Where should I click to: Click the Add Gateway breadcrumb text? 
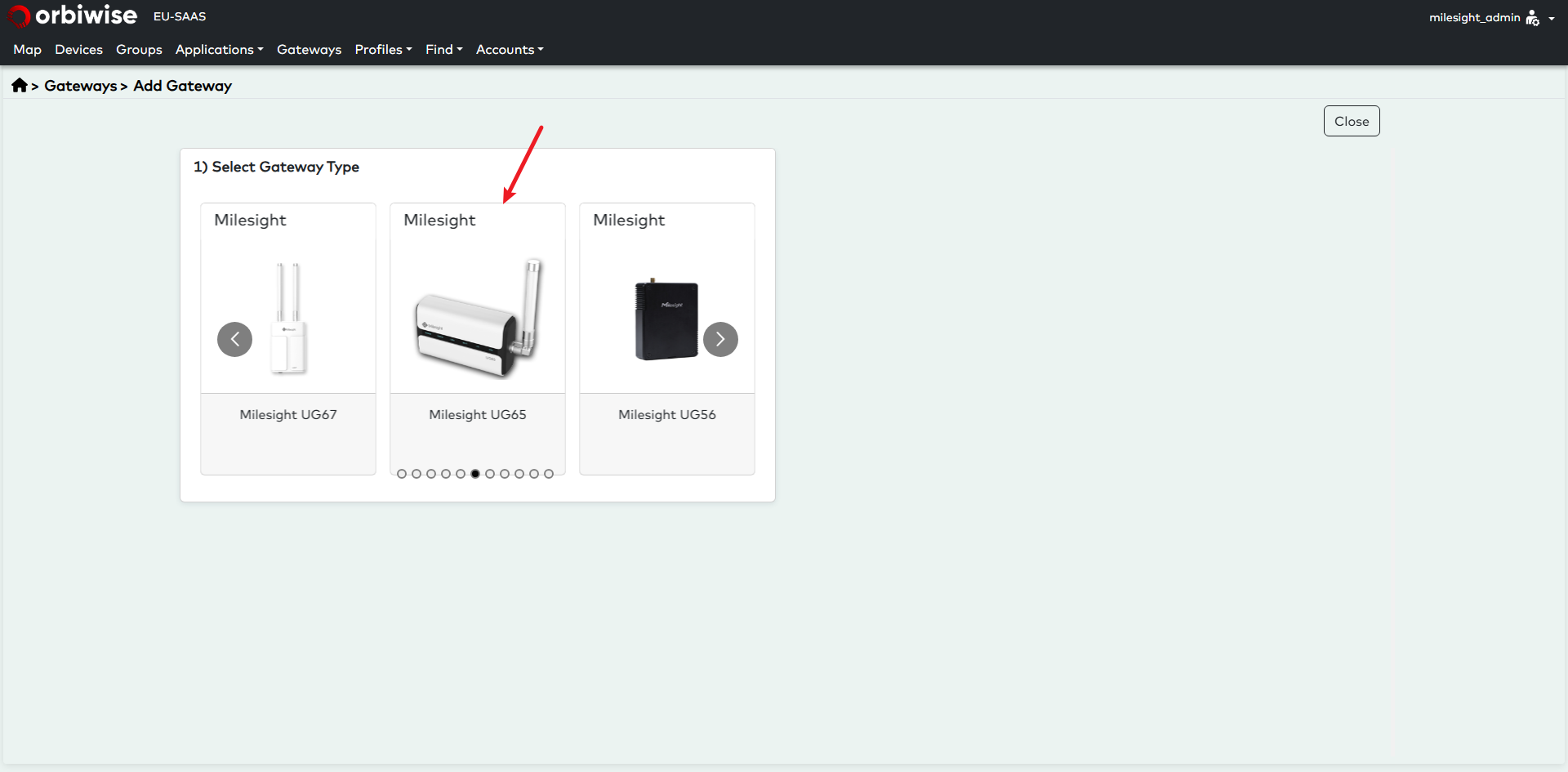(183, 86)
